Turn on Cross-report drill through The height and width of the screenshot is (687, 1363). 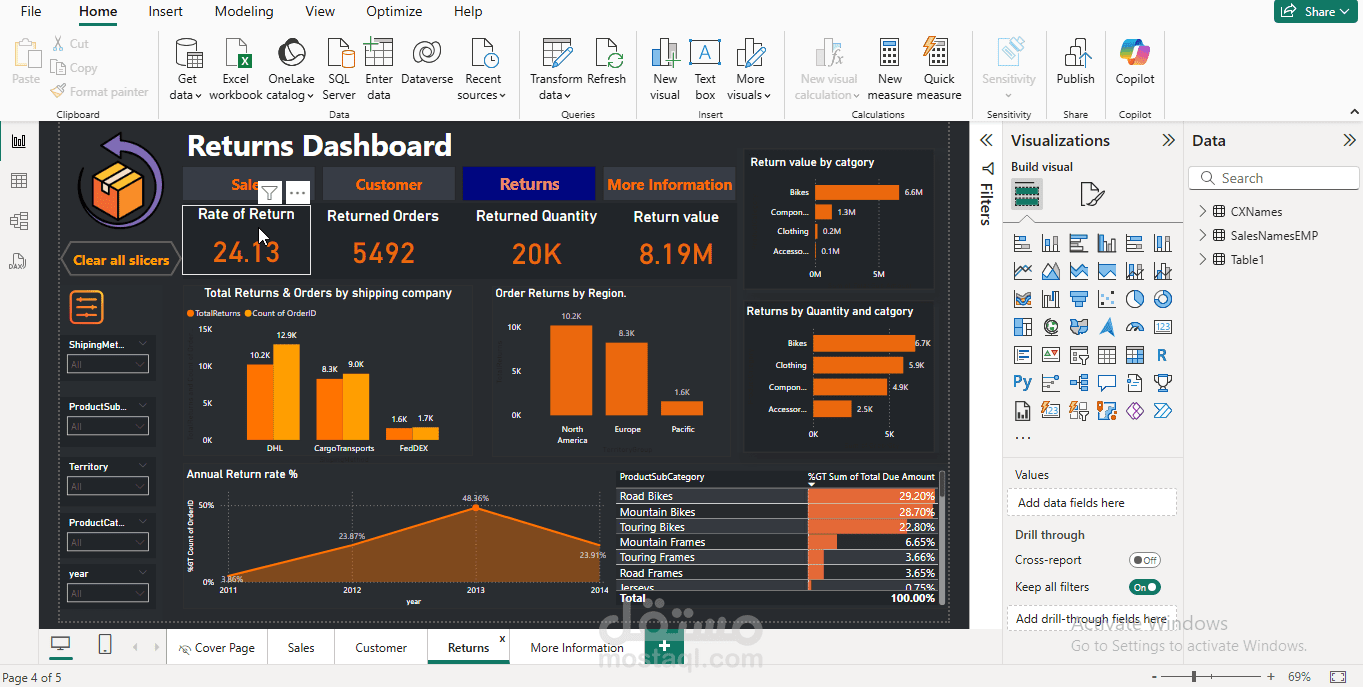(1144, 559)
